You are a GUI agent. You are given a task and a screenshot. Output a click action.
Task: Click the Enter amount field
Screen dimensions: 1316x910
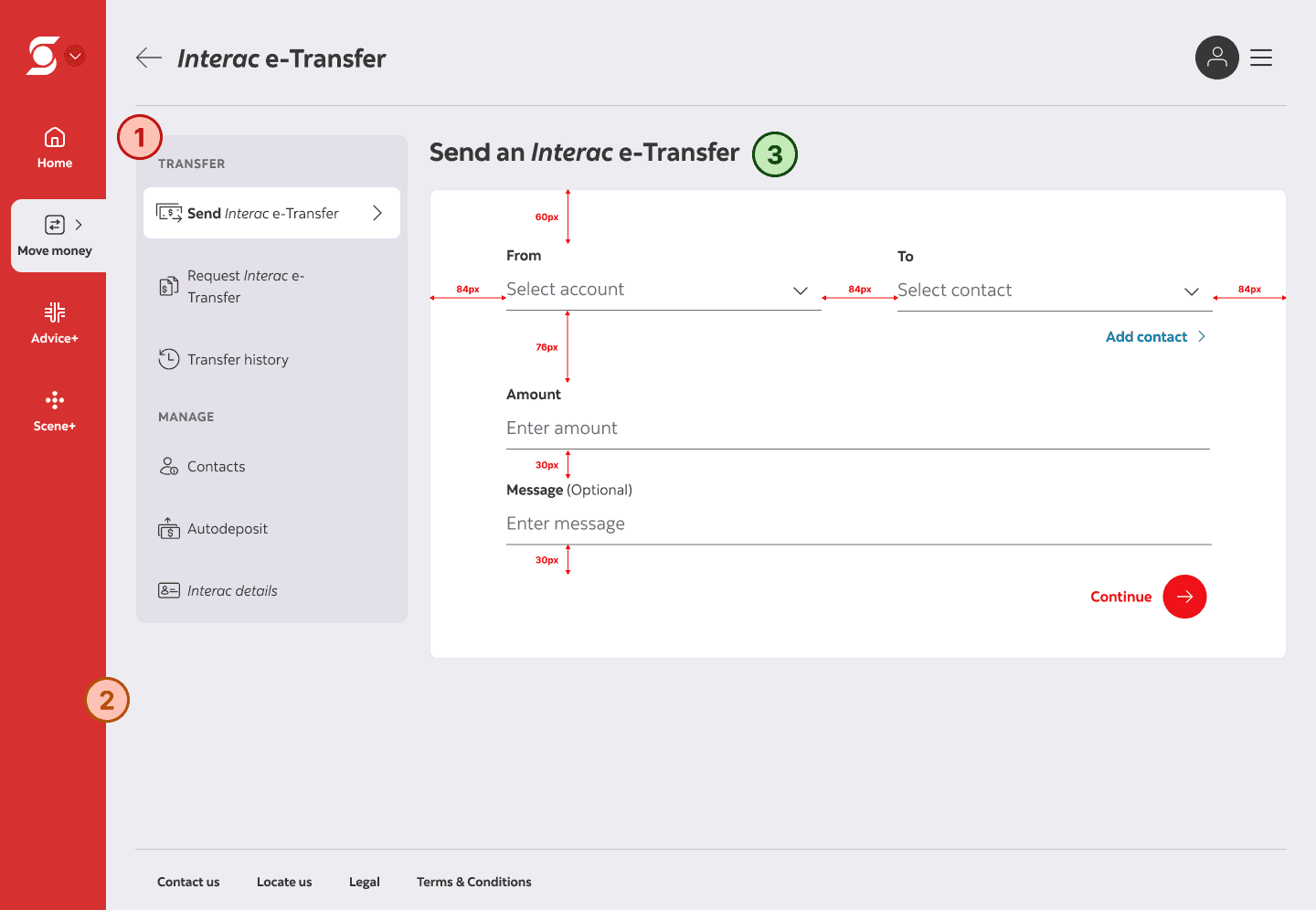pyautogui.click(x=858, y=429)
